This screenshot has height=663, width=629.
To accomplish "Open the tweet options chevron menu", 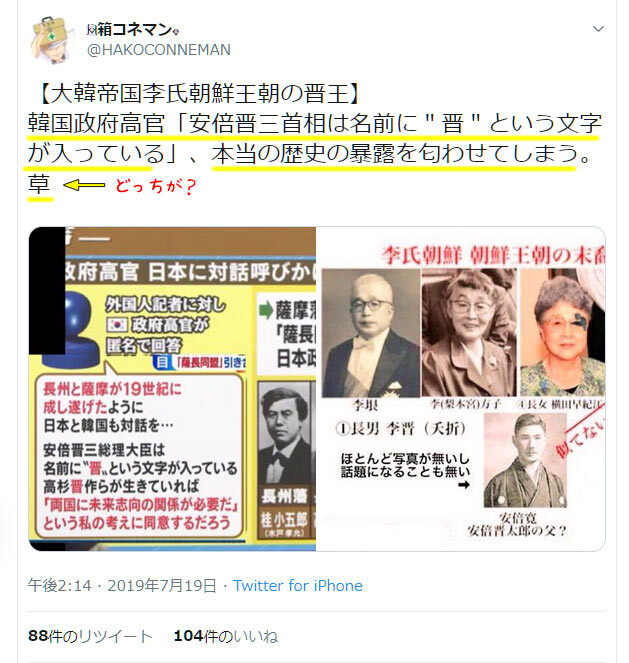I will (x=598, y=29).
